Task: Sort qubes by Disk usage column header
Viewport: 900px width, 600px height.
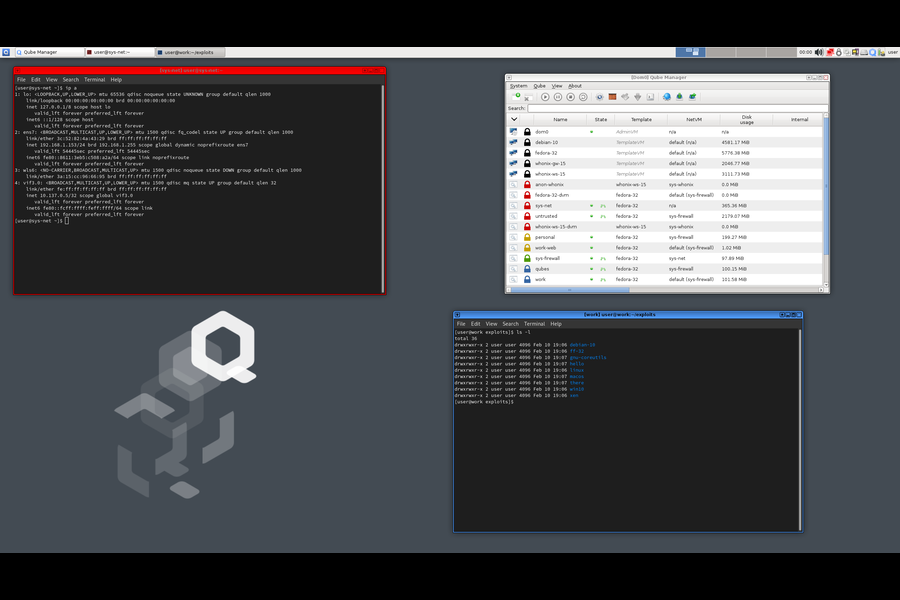Action: pos(746,119)
